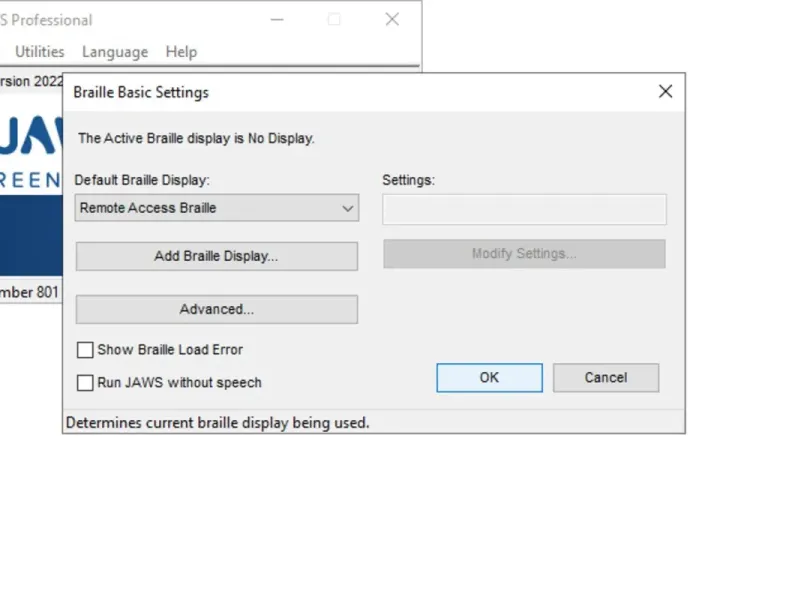Image resolution: width=800 pixels, height=600 pixels.
Task: Click the 'Default Braille Display:' label
Action: 142,180
